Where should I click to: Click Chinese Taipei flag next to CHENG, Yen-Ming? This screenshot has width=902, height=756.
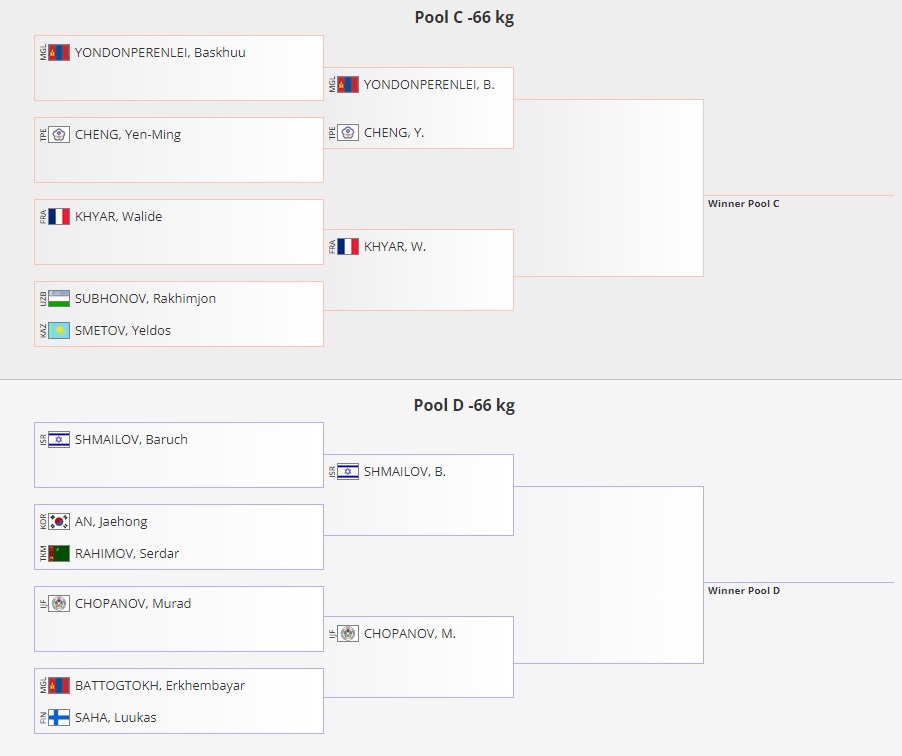(59, 135)
